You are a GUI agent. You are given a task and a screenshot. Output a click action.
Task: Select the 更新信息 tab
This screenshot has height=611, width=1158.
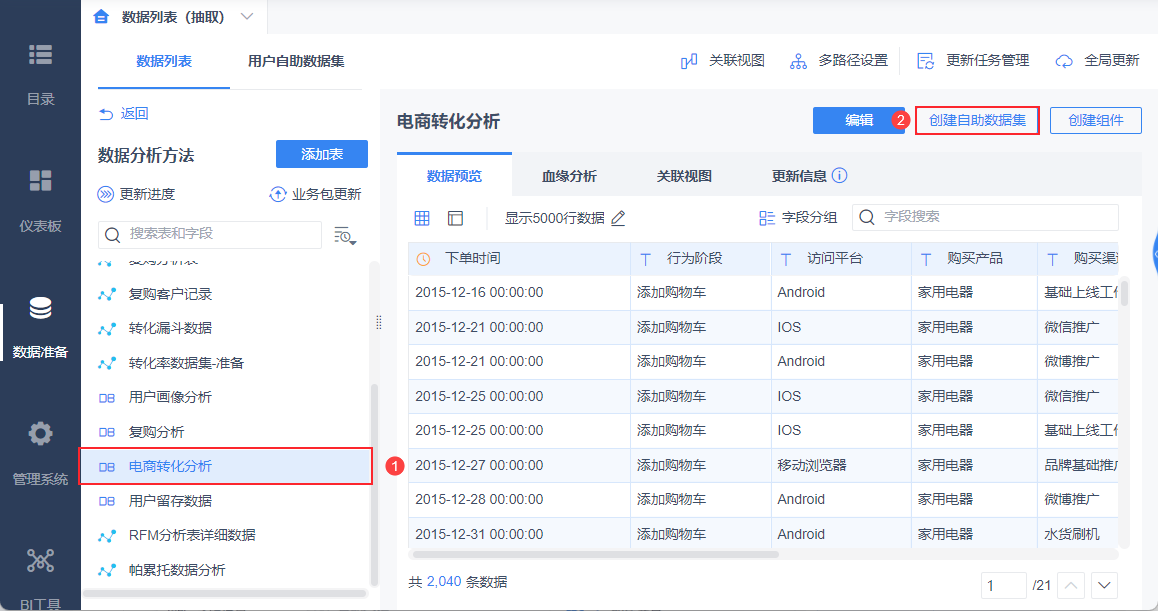pos(799,176)
